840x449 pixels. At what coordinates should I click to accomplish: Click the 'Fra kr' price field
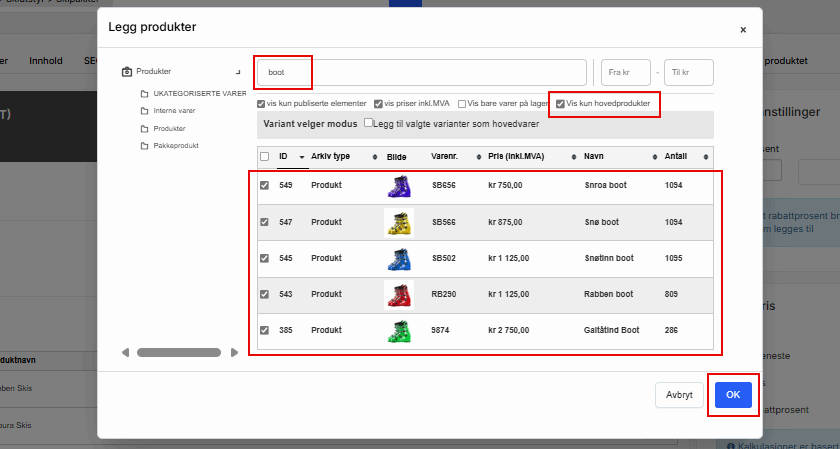[x=625, y=73]
